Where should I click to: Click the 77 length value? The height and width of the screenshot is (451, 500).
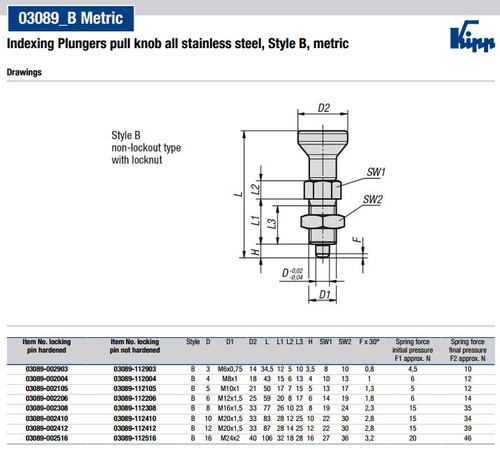click(x=267, y=408)
